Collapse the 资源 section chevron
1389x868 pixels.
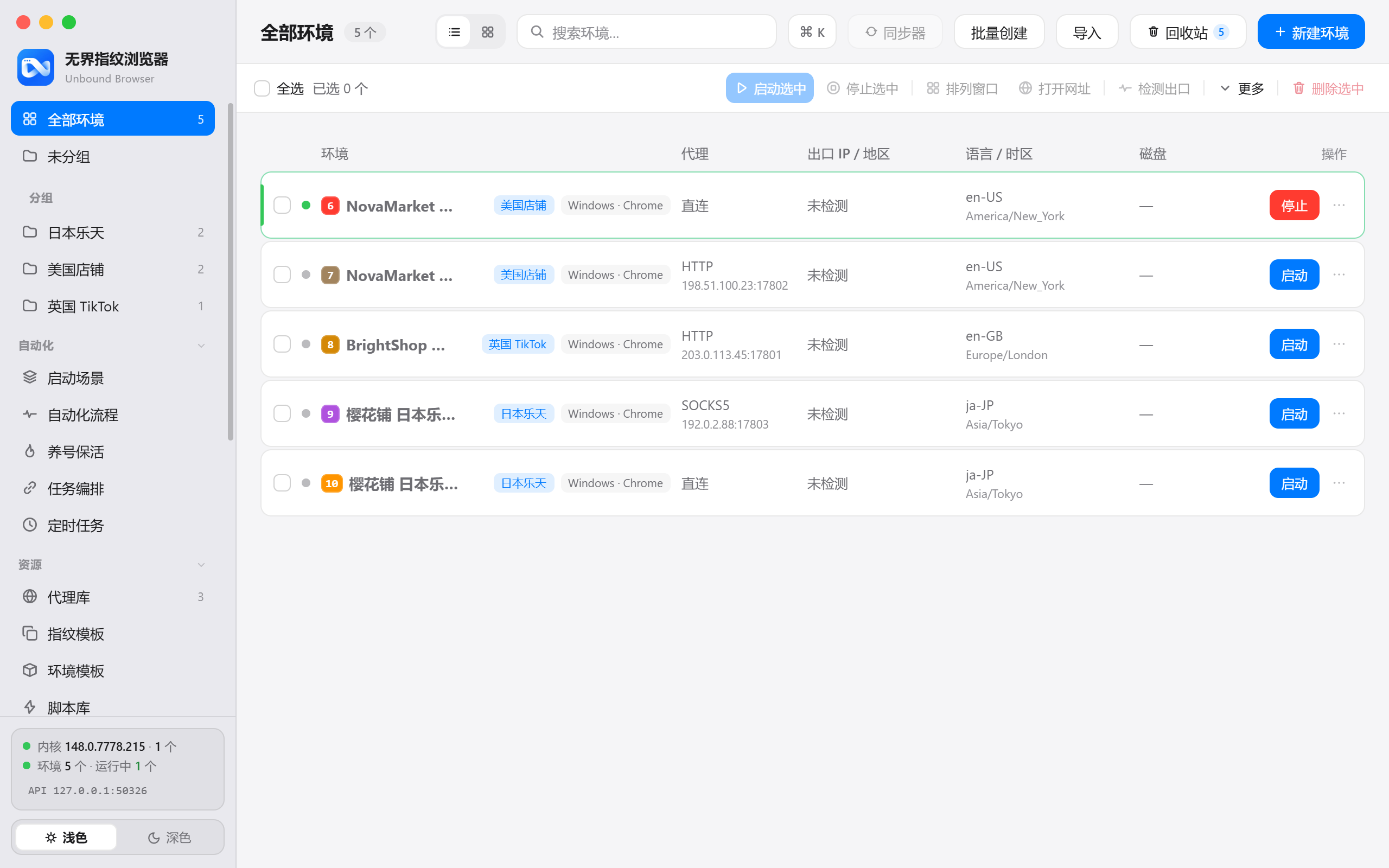coord(201,565)
